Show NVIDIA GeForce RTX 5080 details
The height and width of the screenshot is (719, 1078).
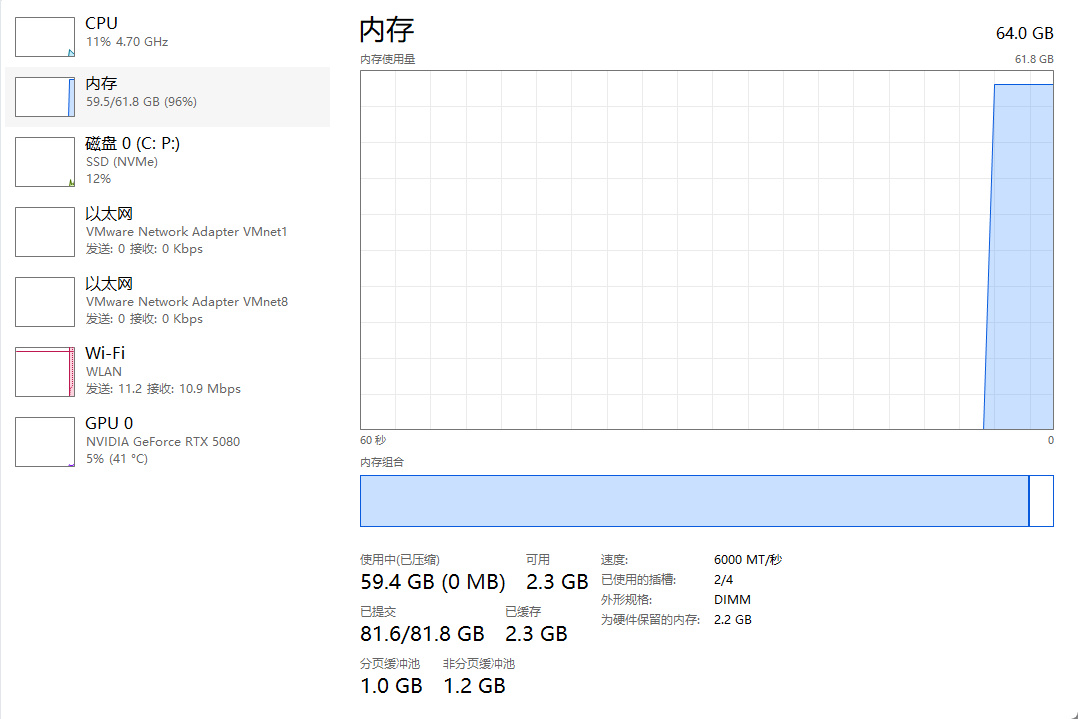pyautogui.click(x=163, y=441)
